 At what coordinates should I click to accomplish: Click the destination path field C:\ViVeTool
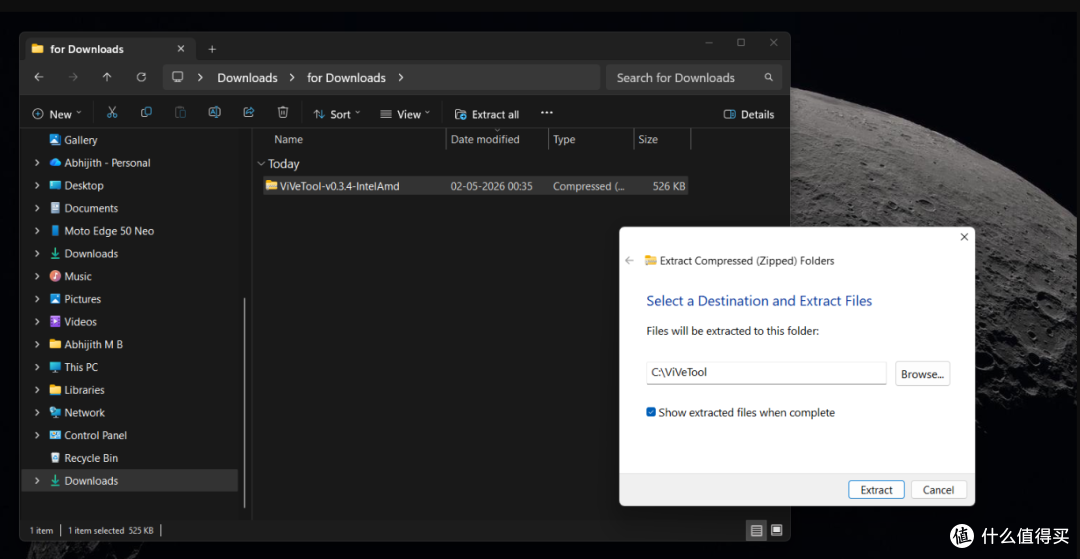766,372
